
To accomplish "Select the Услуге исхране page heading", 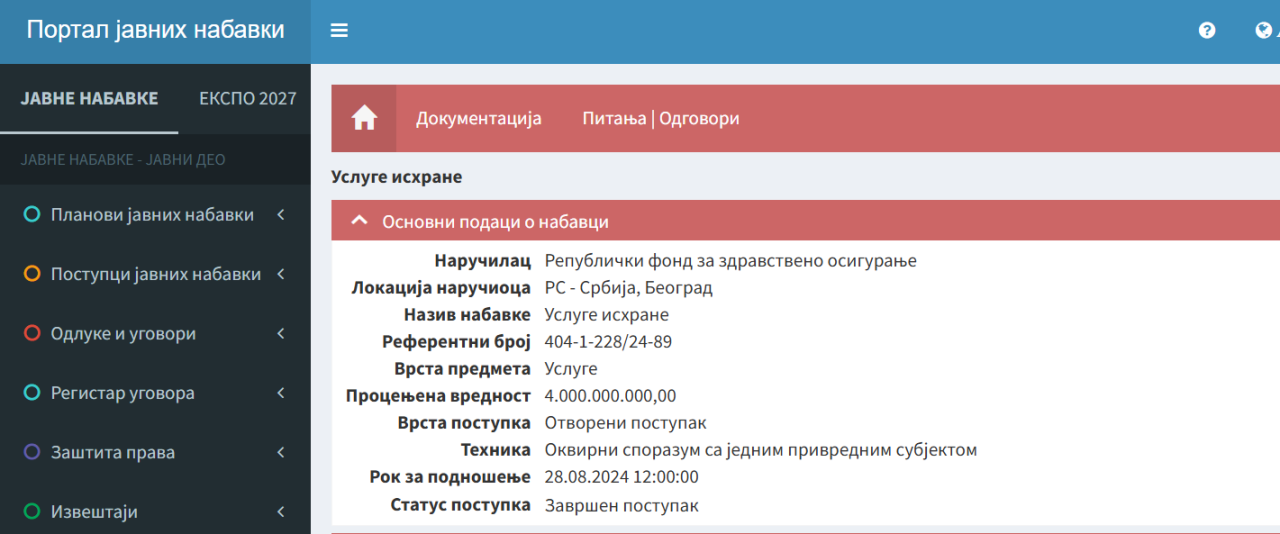I will click(396, 177).
